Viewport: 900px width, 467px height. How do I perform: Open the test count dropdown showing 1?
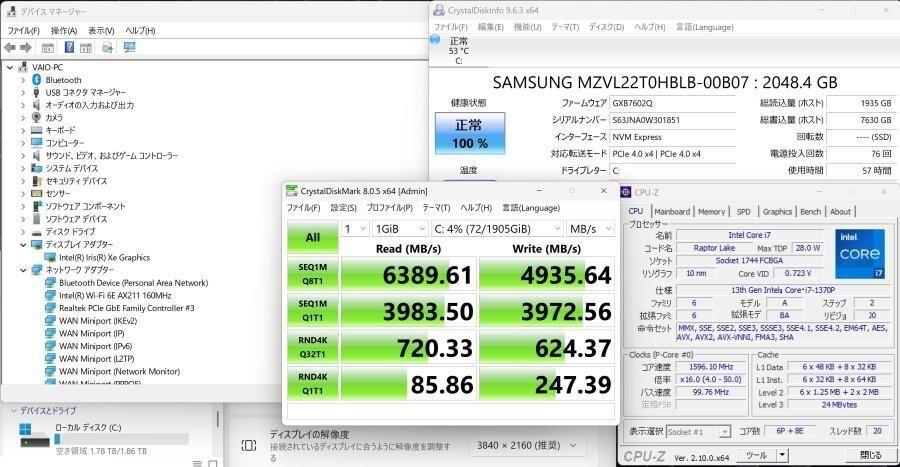pyautogui.click(x=355, y=229)
